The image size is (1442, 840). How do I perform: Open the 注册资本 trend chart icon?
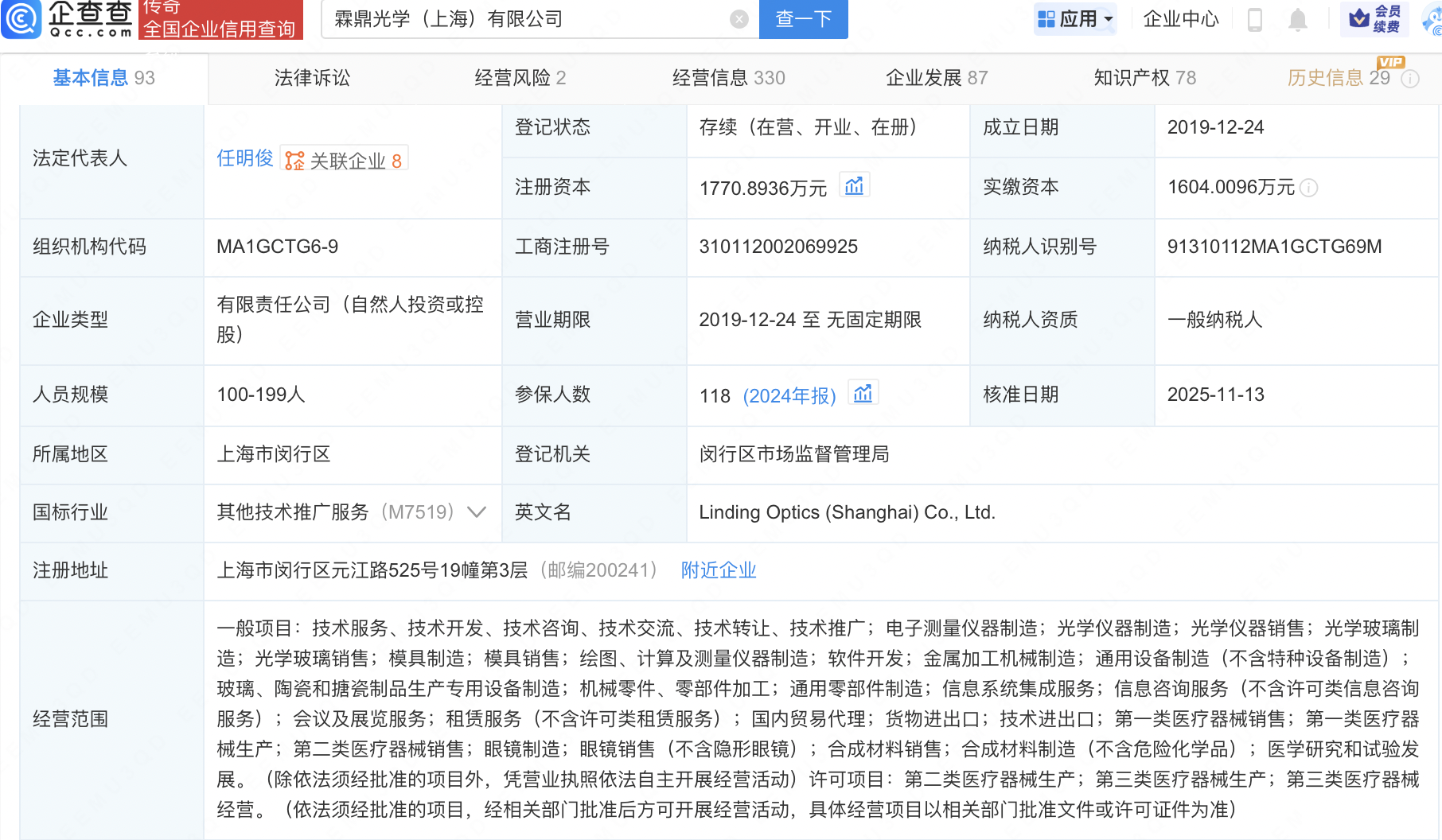[855, 185]
